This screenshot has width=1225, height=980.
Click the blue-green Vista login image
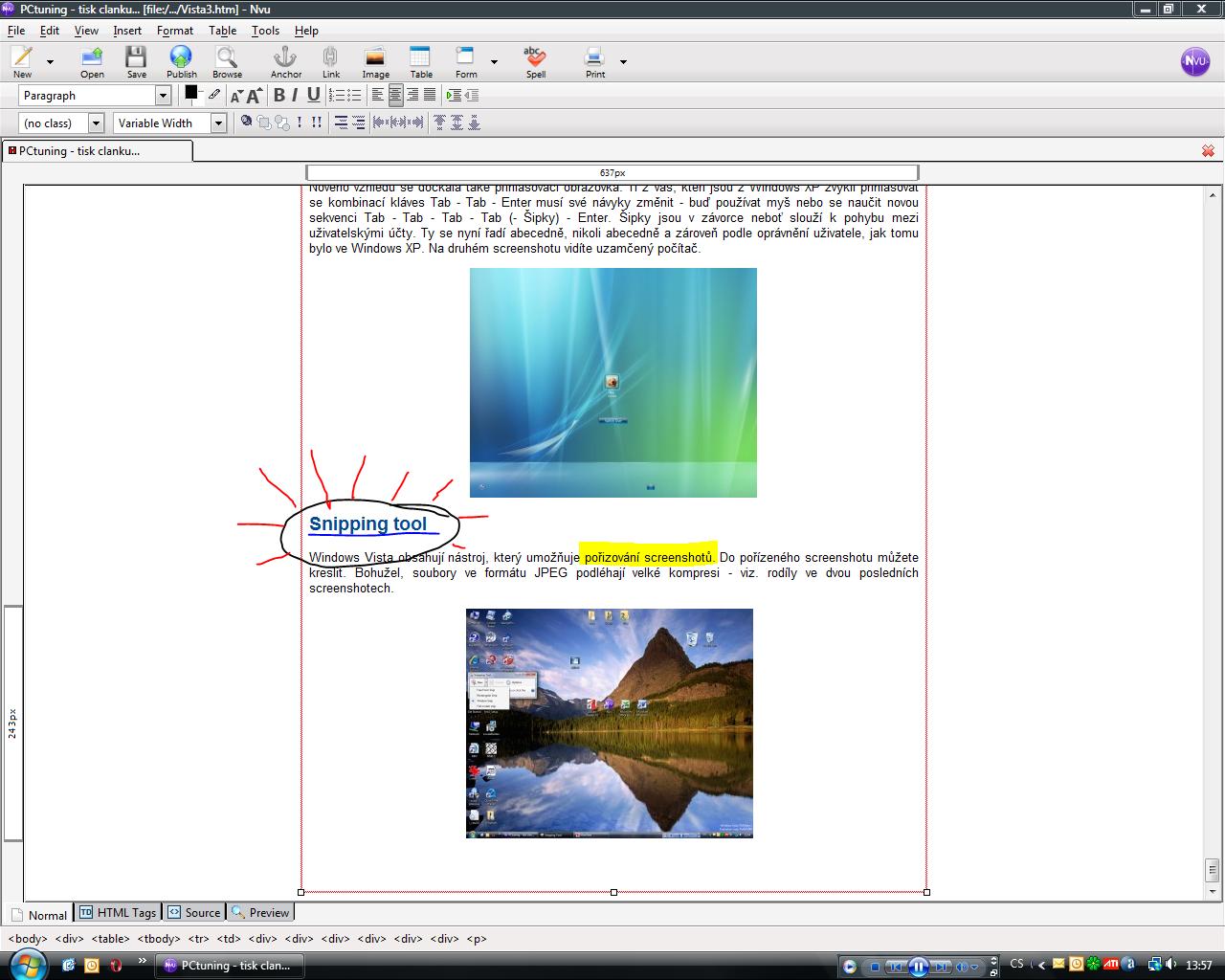click(613, 383)
